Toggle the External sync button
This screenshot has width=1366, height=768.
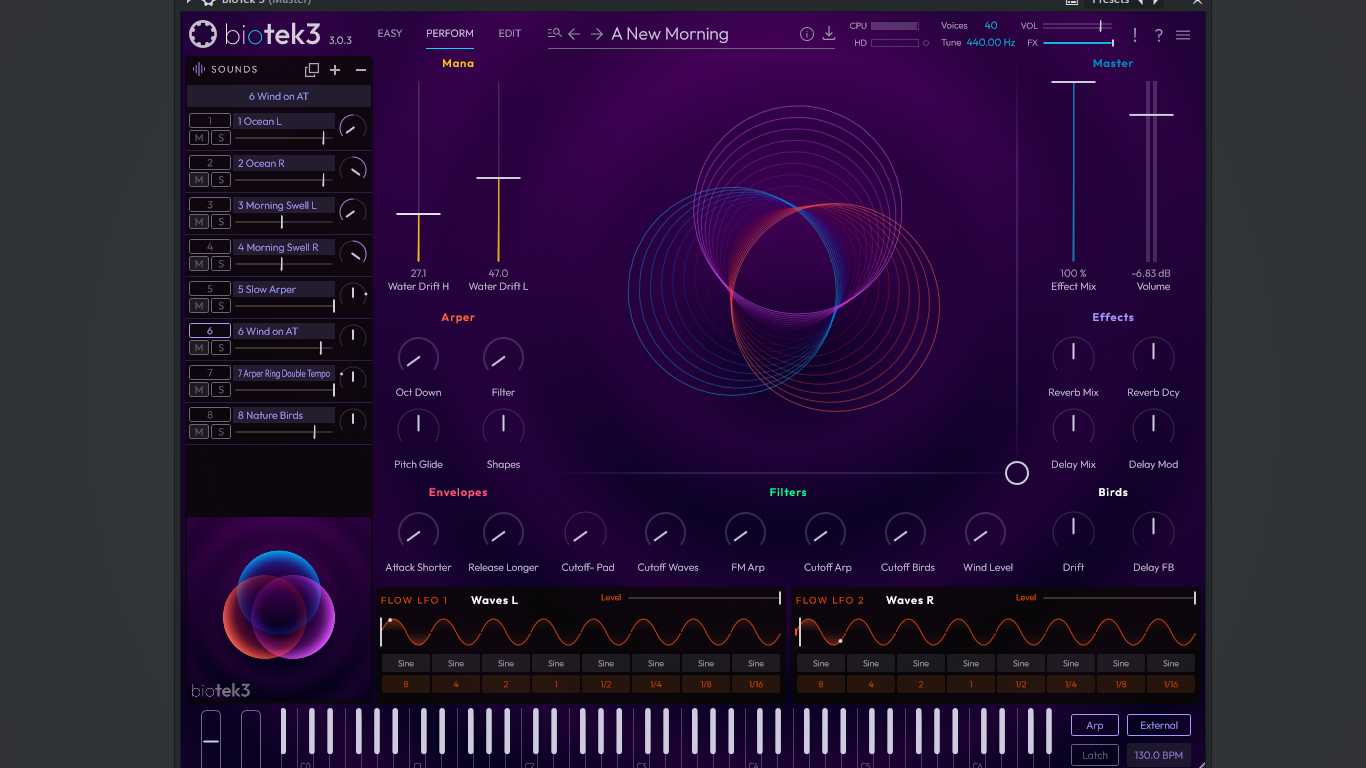[x=1159, y=726]
